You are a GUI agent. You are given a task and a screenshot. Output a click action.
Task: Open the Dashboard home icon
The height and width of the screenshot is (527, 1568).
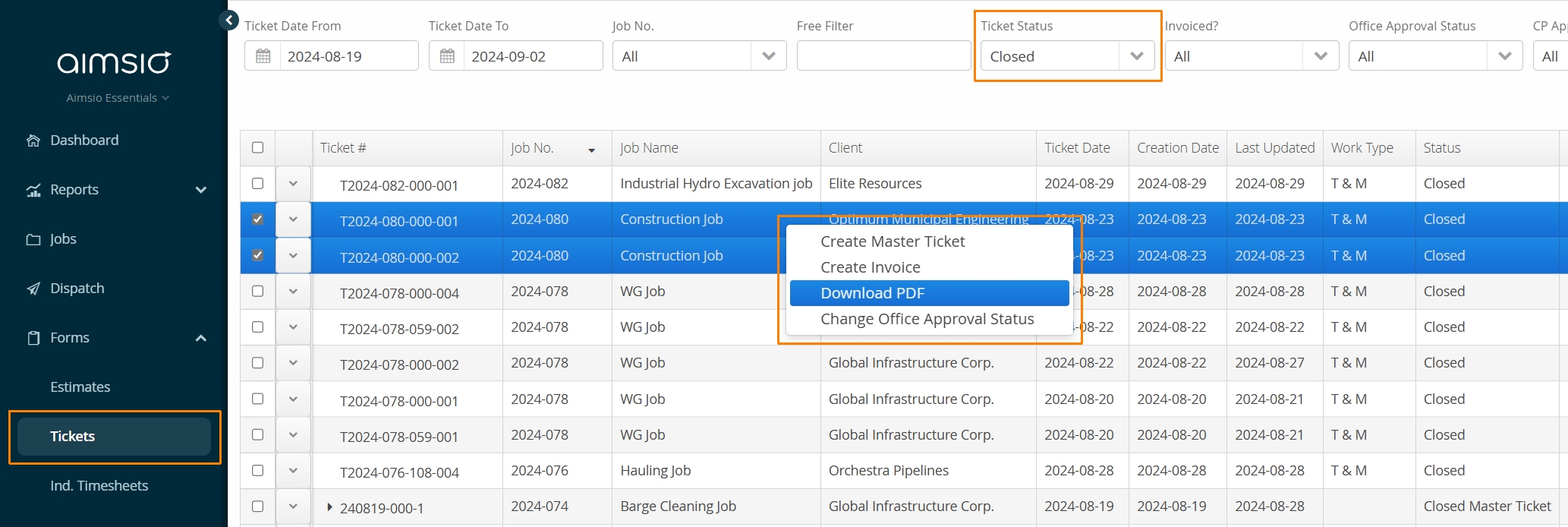click(x=33, y=140)
